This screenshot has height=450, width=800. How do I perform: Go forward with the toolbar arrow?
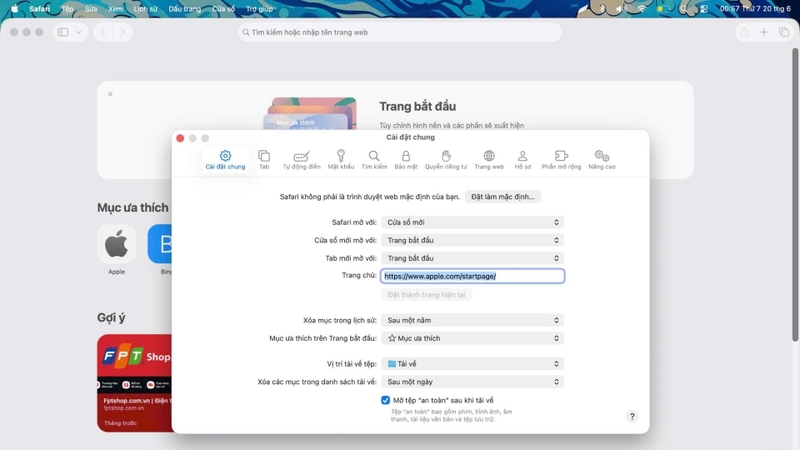(122, 32)
